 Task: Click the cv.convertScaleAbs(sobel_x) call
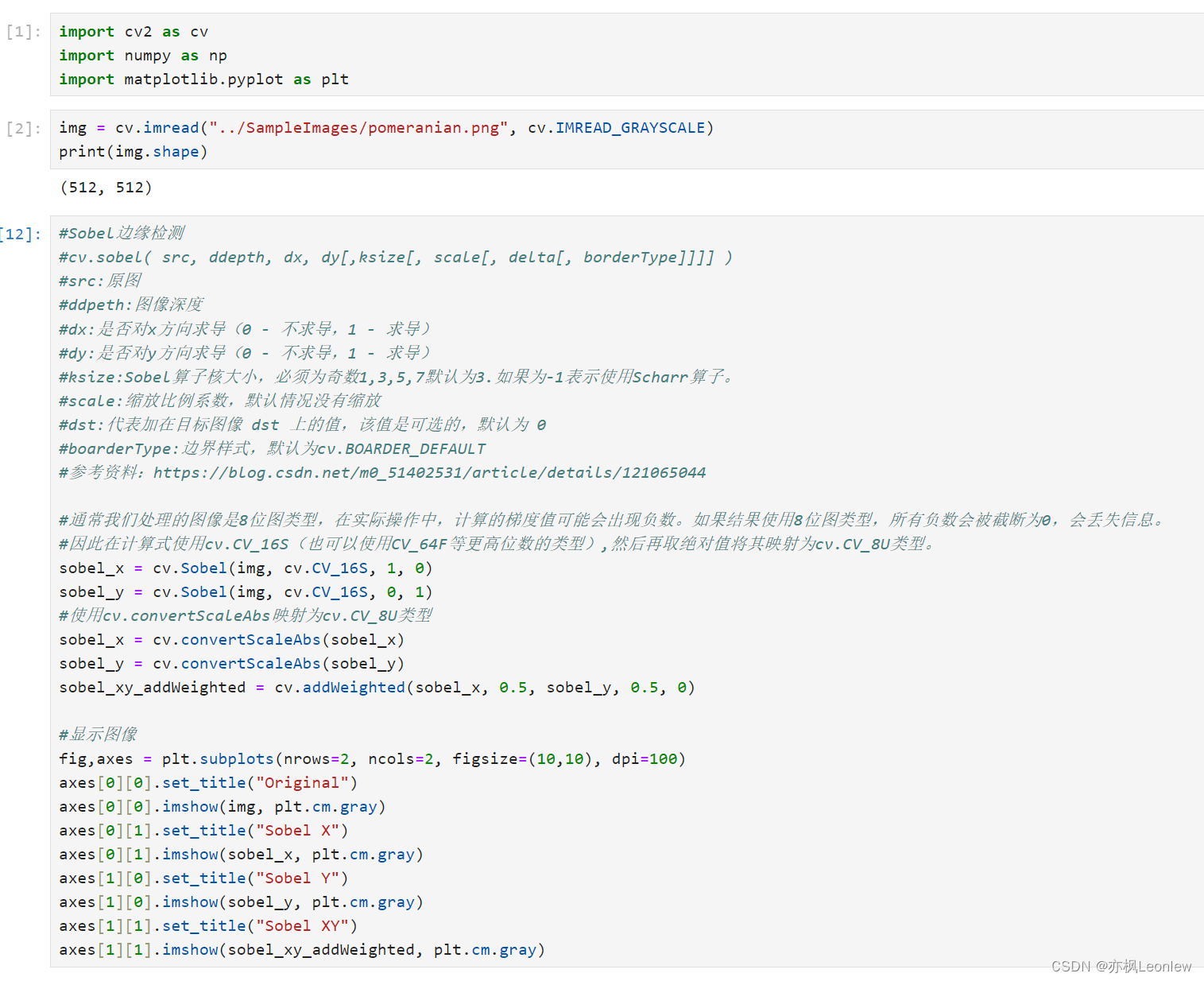pyautogui.click(x=230, y=639)
